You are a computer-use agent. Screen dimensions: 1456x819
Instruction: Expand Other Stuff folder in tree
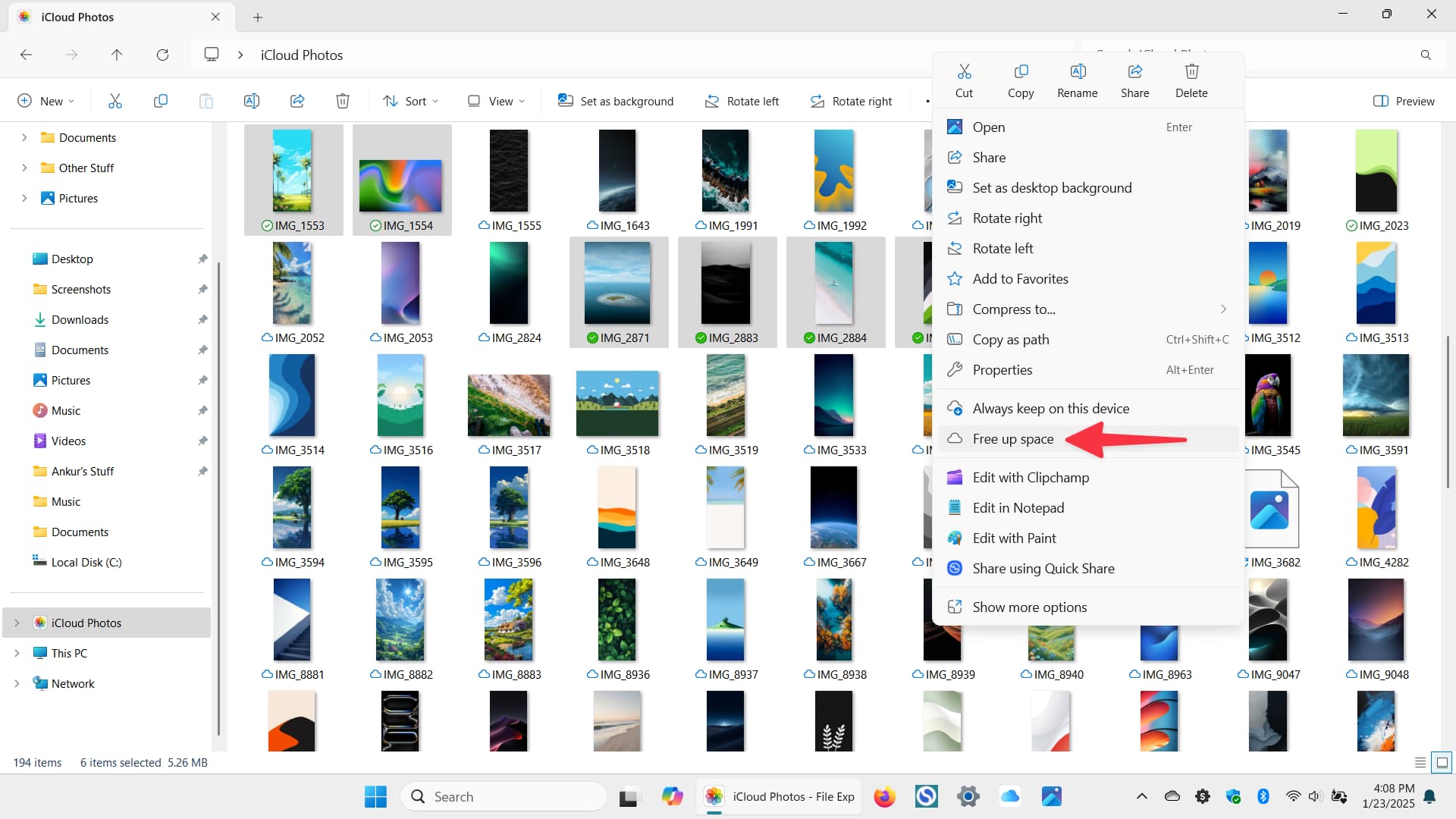24,168
